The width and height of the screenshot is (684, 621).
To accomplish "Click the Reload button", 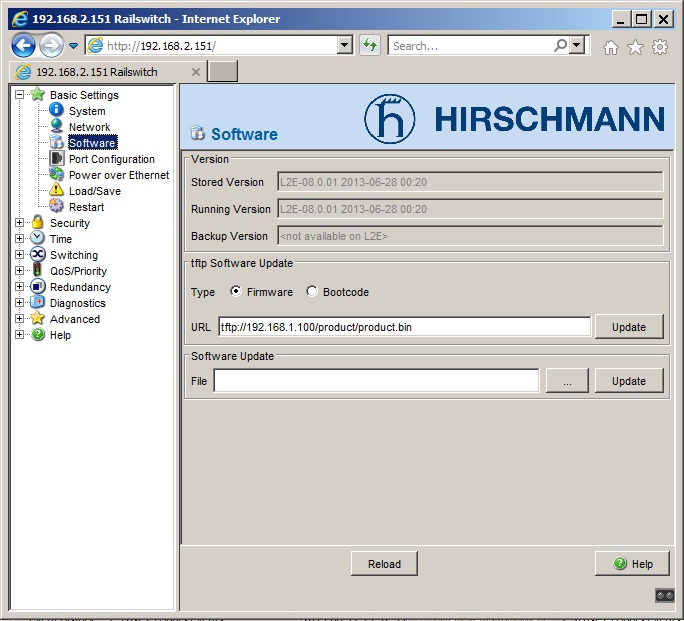I will tap(384, 564).
